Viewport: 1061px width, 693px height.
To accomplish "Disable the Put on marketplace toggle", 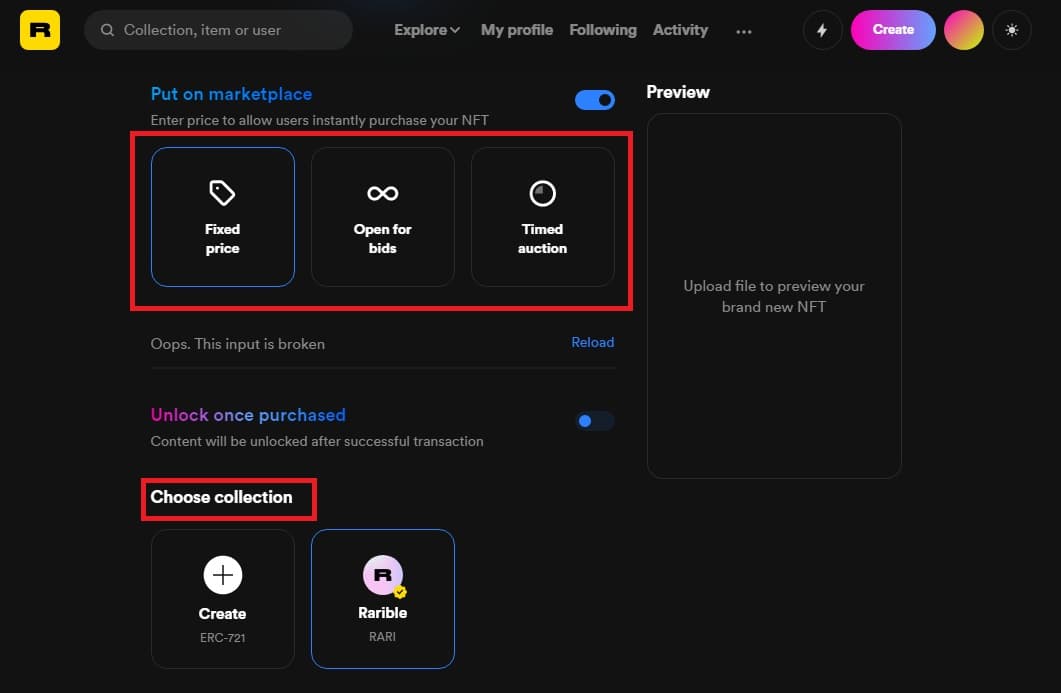I will point(595,100).
